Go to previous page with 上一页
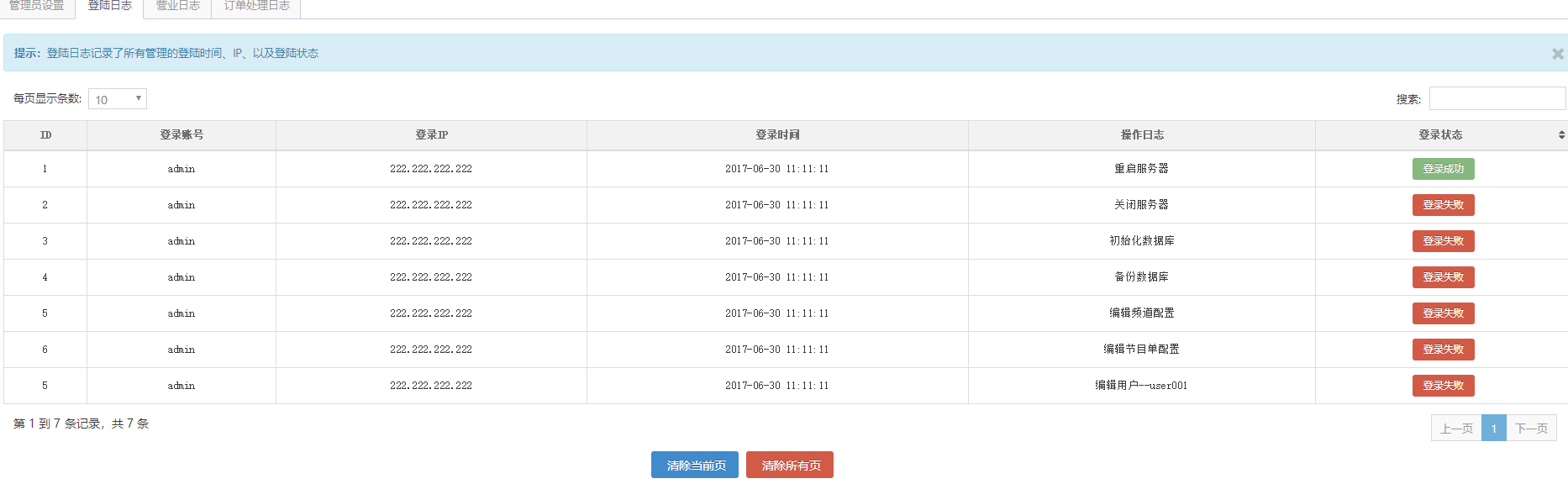1568x484 pixels. pyautogui.click(x=1456, y=429)
